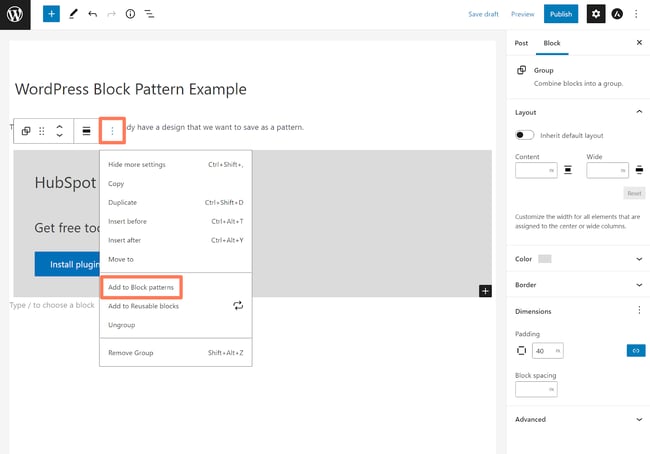Switch to the Post tab
650x454 pixels.
click(521, 43)
